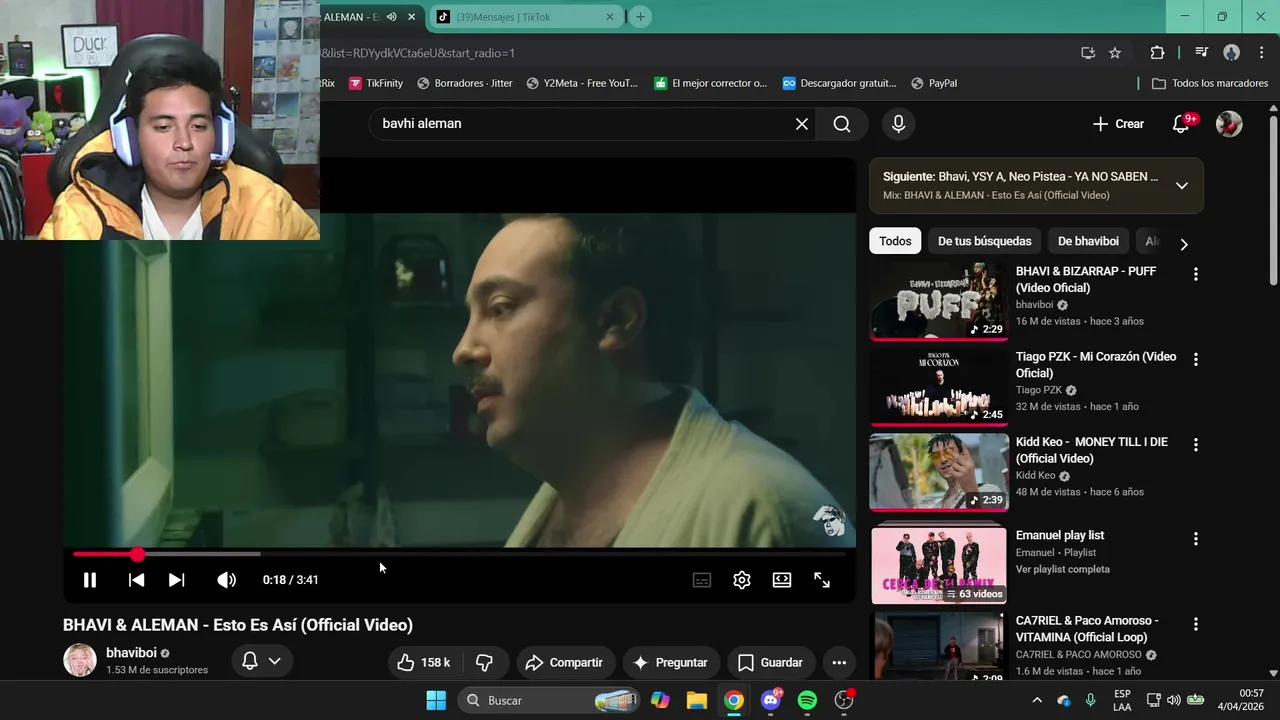Screen dimensions: 1280x720
Task: Skip to the next video
Action: coord(176,580)
